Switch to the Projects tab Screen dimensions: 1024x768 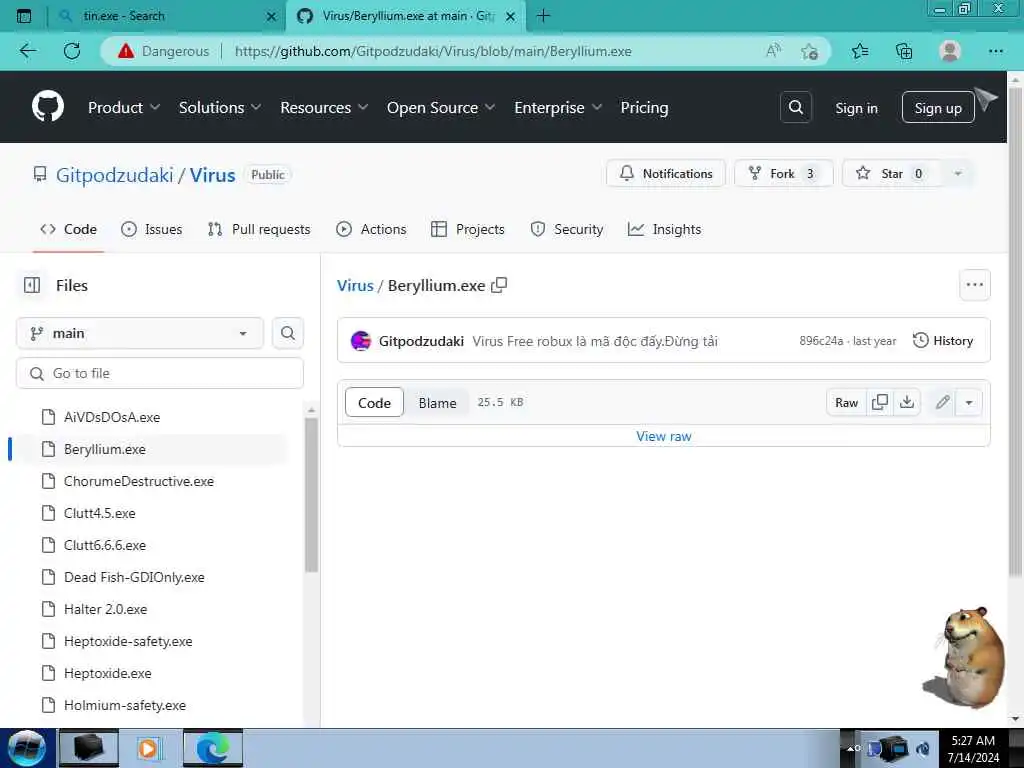tap(468, 229)
